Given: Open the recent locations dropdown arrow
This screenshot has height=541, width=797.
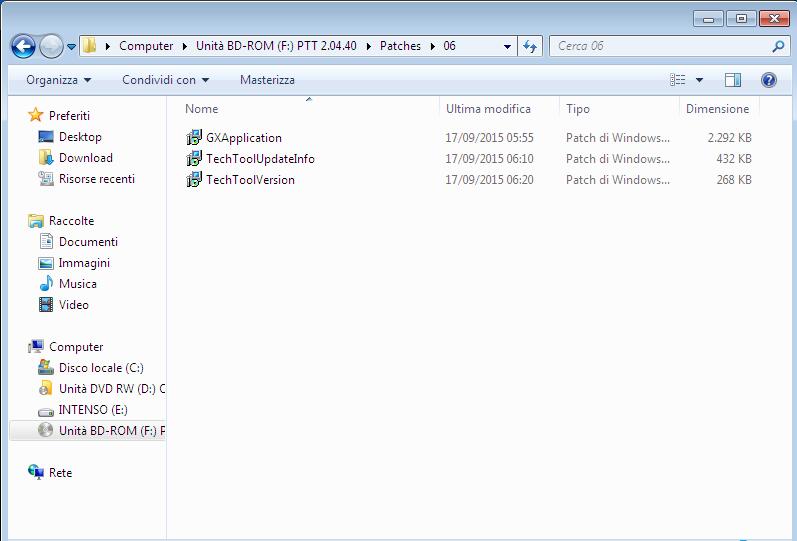Looking at the screenshot, I should pyautogui.click(x=72, y=46).
